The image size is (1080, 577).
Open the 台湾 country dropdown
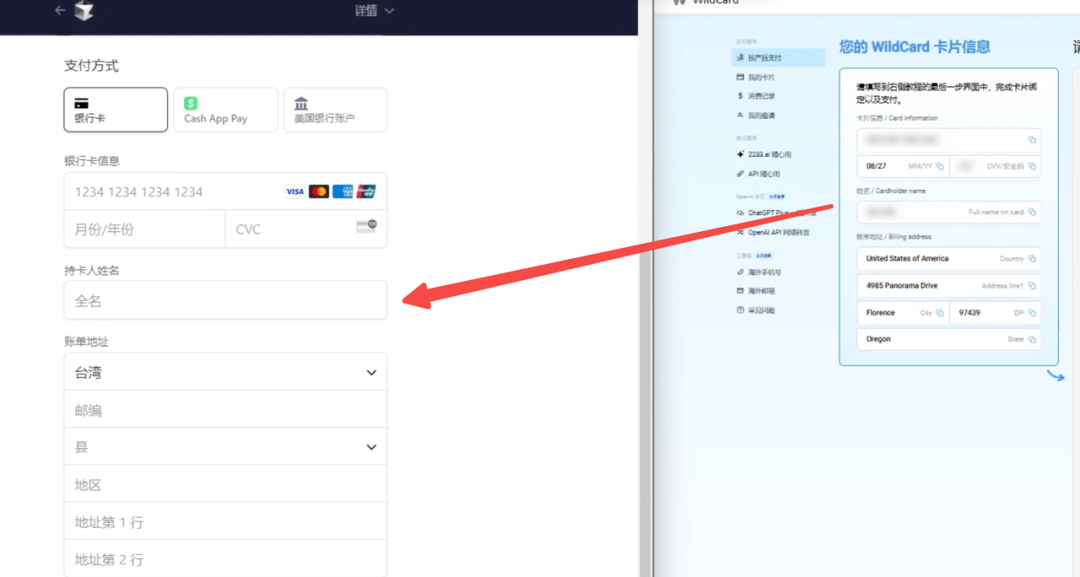coord(225,372)
